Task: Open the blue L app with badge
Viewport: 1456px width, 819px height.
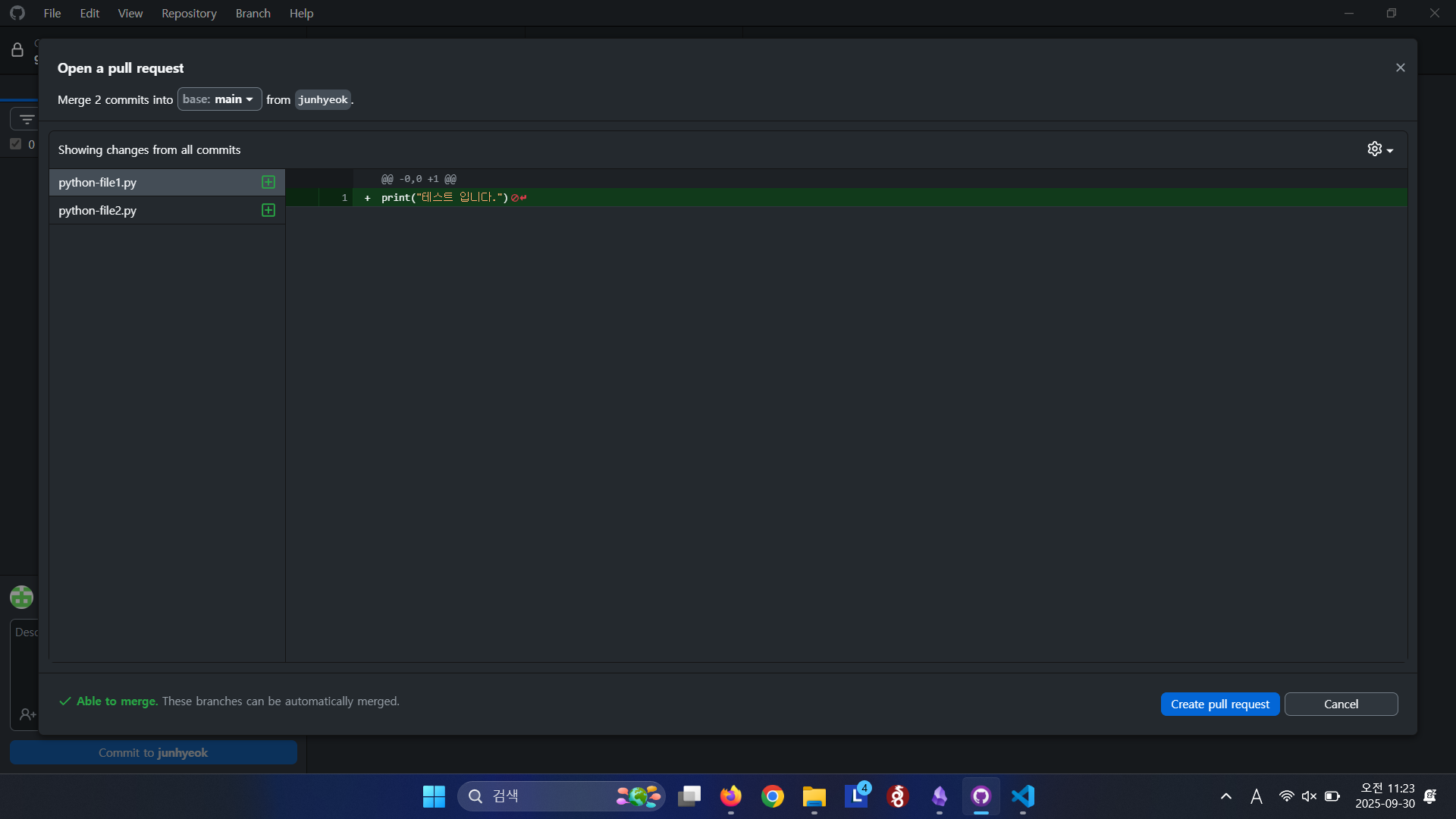Action: click(856, 796)
